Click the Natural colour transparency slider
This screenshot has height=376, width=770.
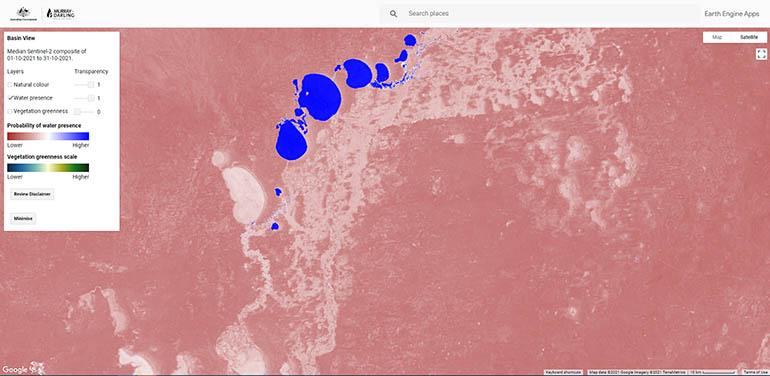[x=84, y=84]
